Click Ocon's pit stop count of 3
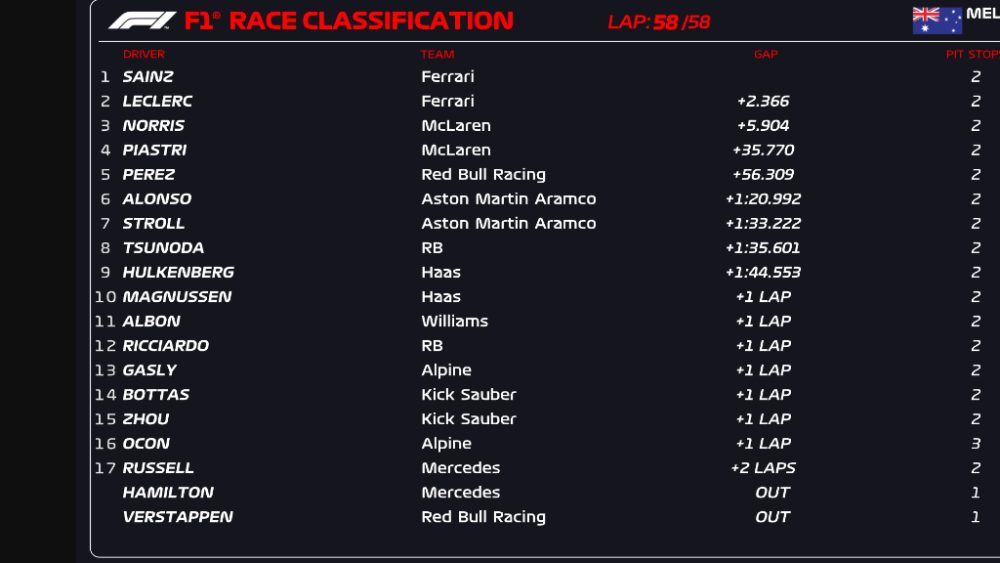The height and width of the screenshot is (563, 1000). click(x=975, y=443)
